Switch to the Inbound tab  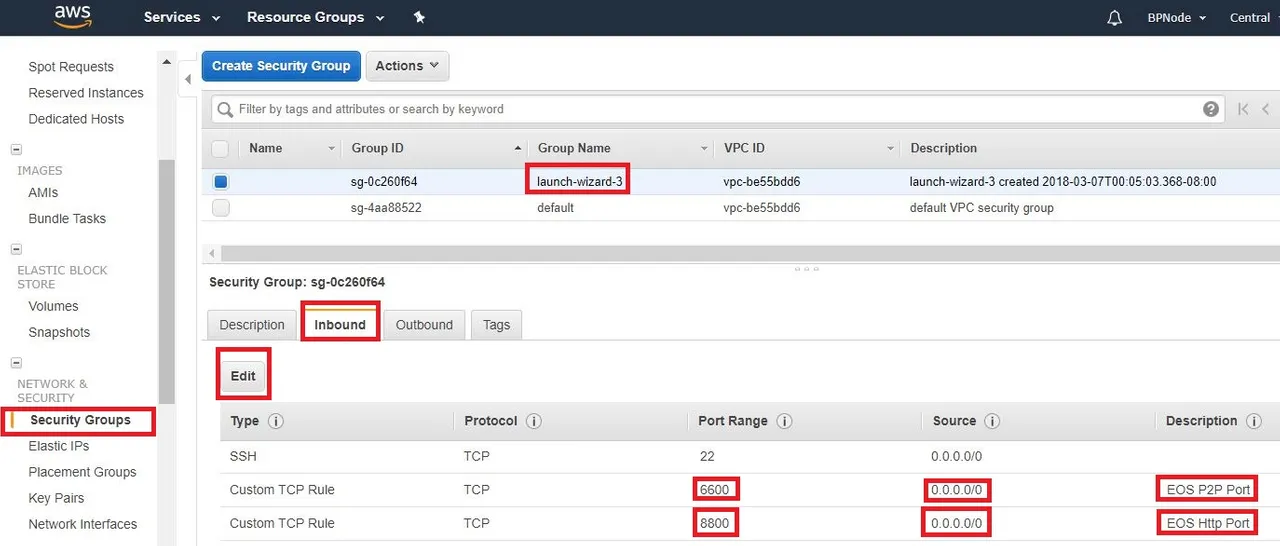point(340,325)
